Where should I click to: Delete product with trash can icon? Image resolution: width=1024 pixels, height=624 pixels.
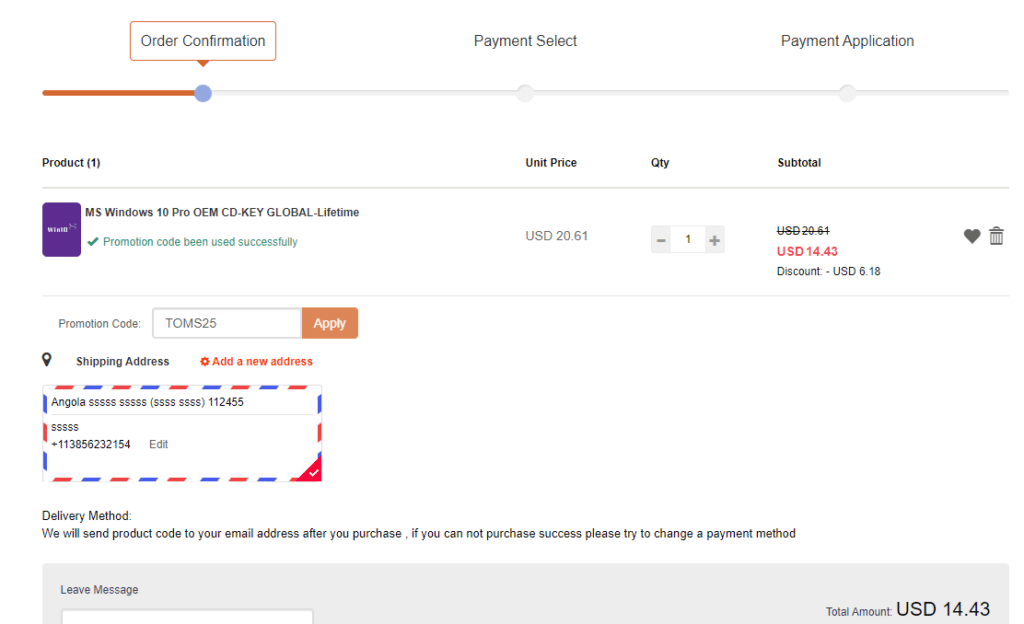coord(996,236)
